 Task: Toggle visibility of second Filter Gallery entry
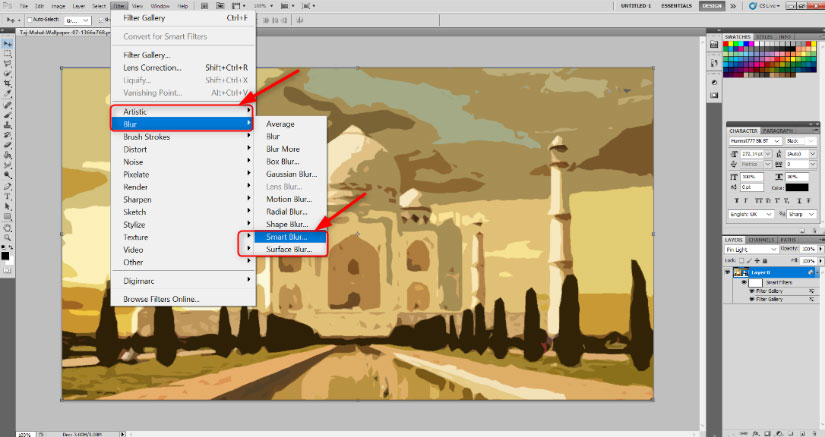pyautogui.click(x=752, y=299)
